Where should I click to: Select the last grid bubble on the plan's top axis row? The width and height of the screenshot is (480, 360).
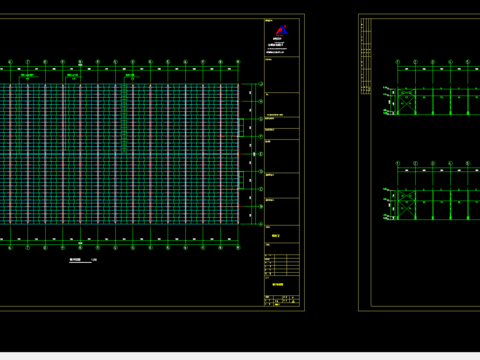click(238, 62)
